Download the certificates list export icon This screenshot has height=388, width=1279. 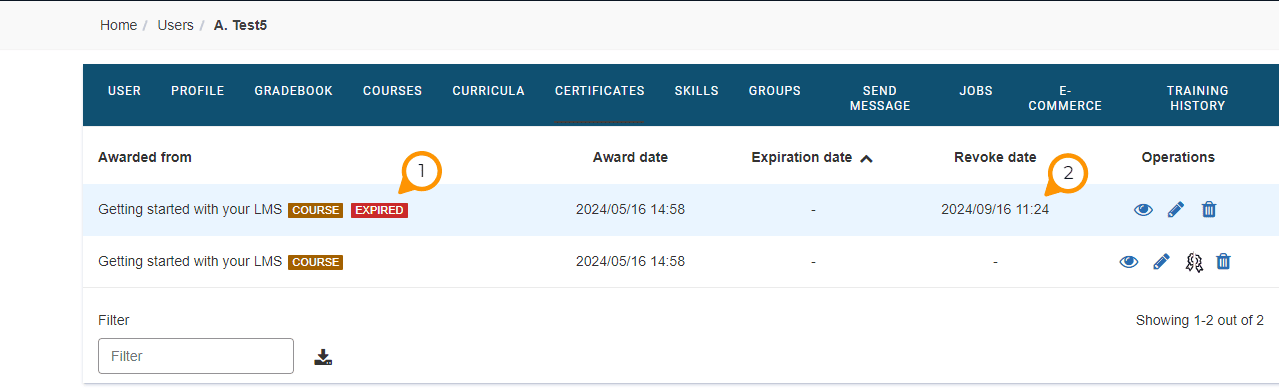[323, 357]
